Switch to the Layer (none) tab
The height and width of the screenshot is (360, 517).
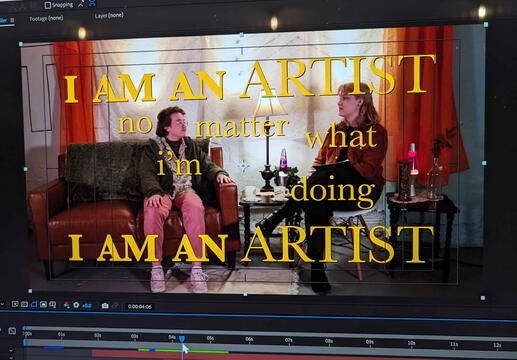click(109, 16)
